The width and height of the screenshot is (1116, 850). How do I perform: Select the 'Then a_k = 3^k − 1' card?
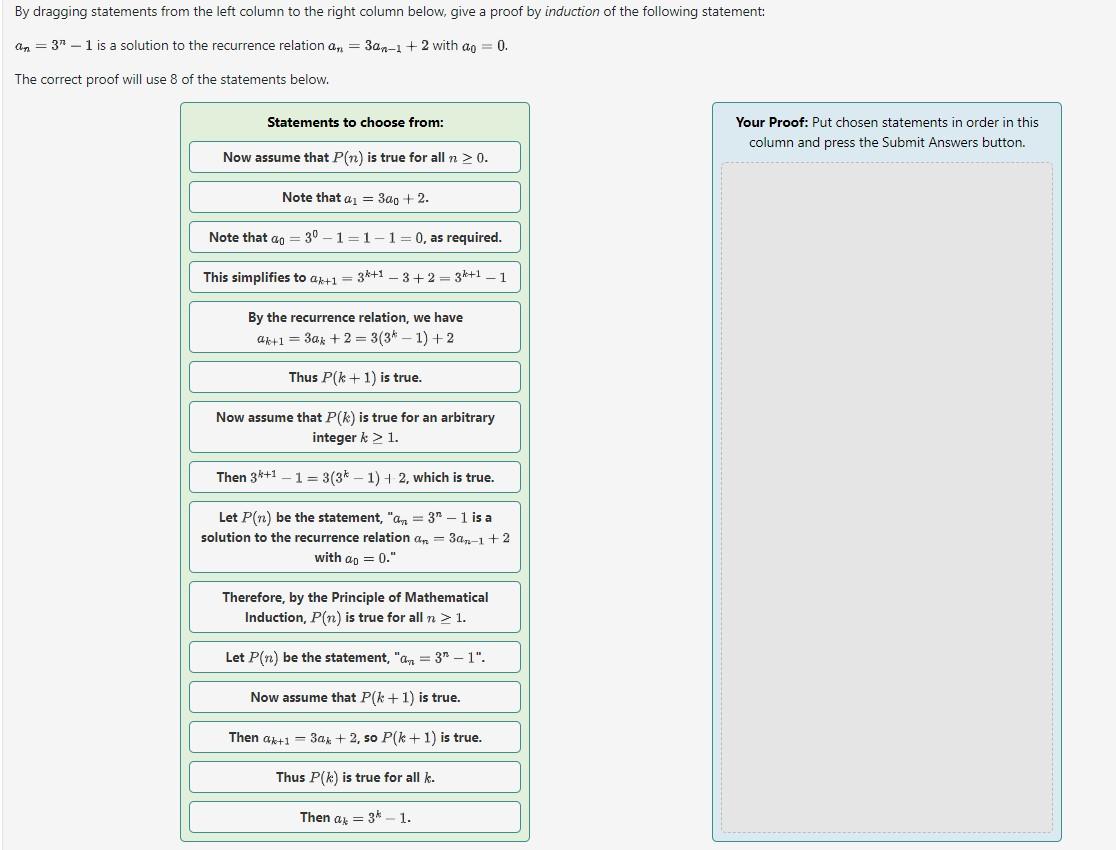[x=354, y=817]
